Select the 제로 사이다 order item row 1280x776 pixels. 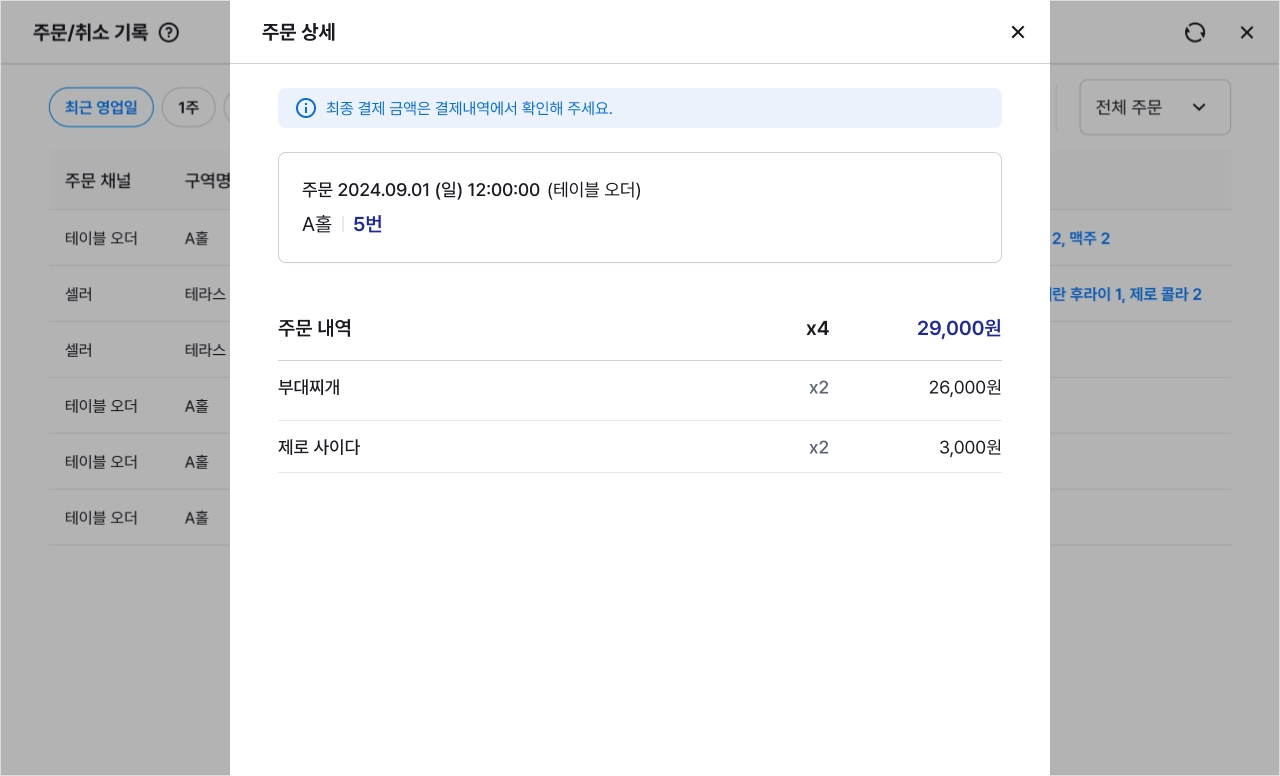(x=640, y=447)
